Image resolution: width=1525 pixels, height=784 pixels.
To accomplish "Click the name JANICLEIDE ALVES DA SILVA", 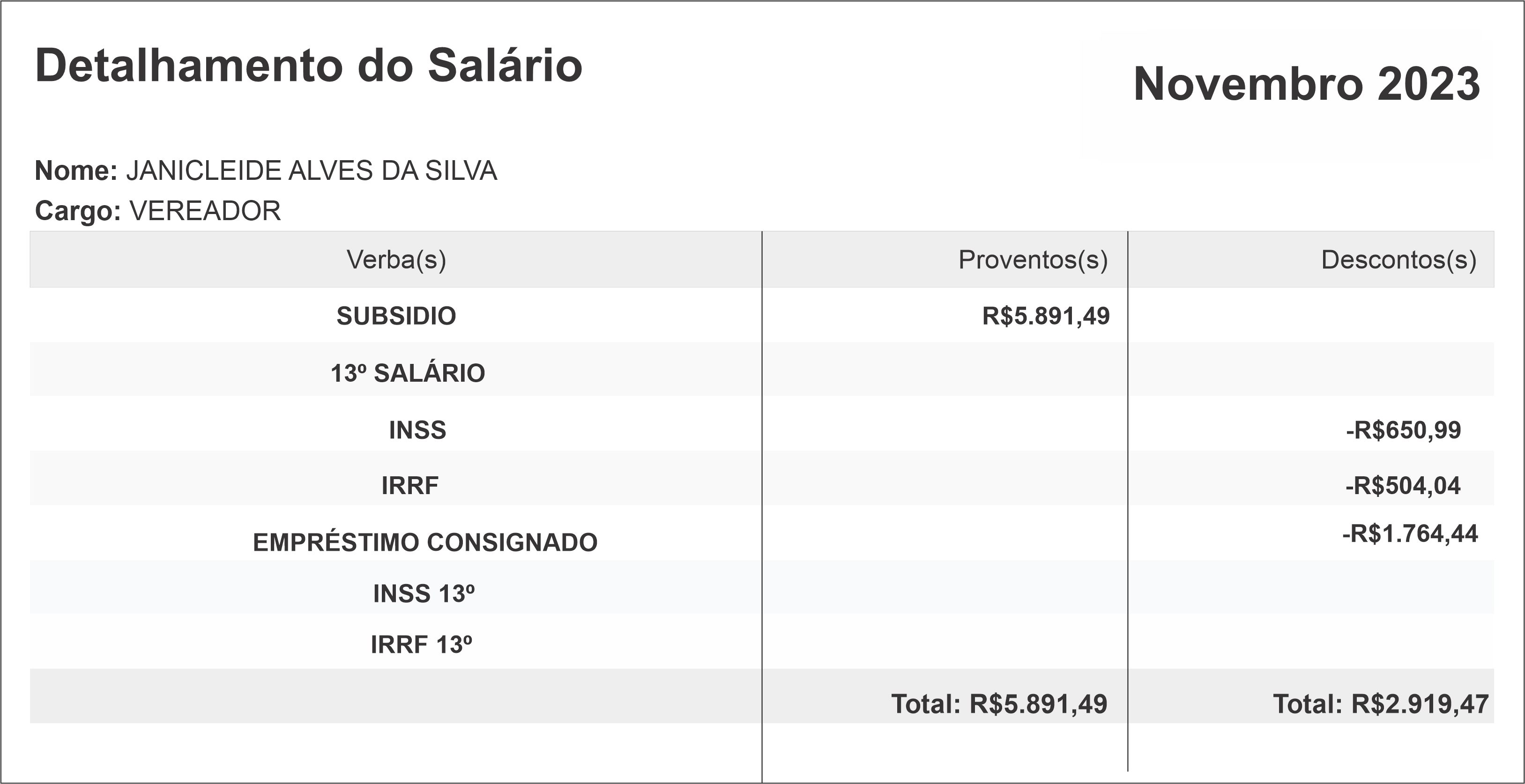I will point(312,170).
